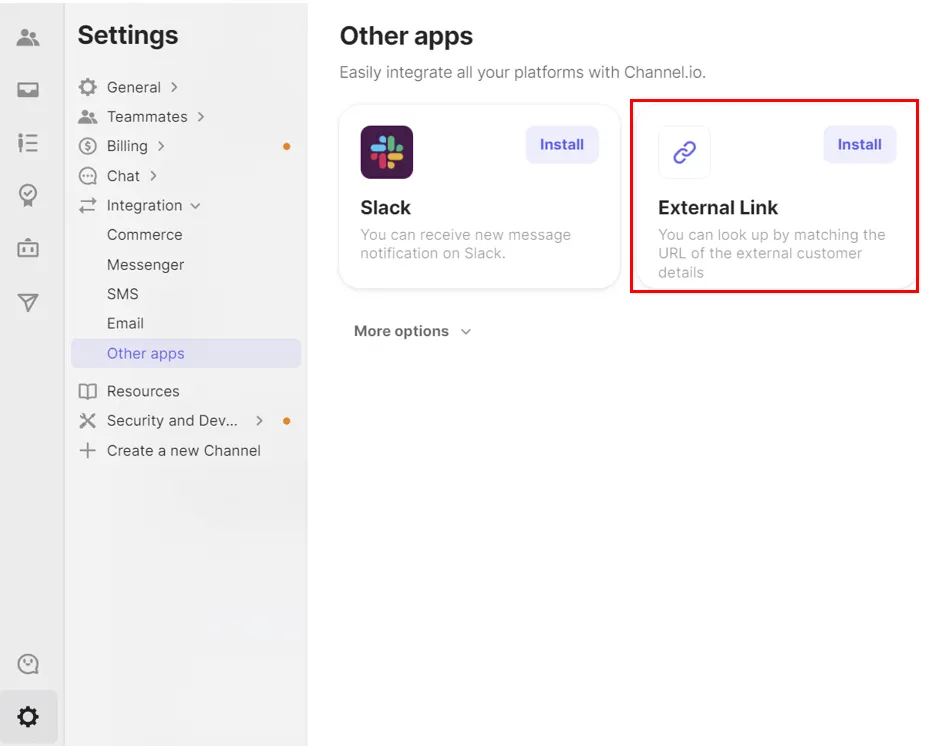Screen dimensions: 931x746
Task: Click the Slack logo icon
Action: 386,152
